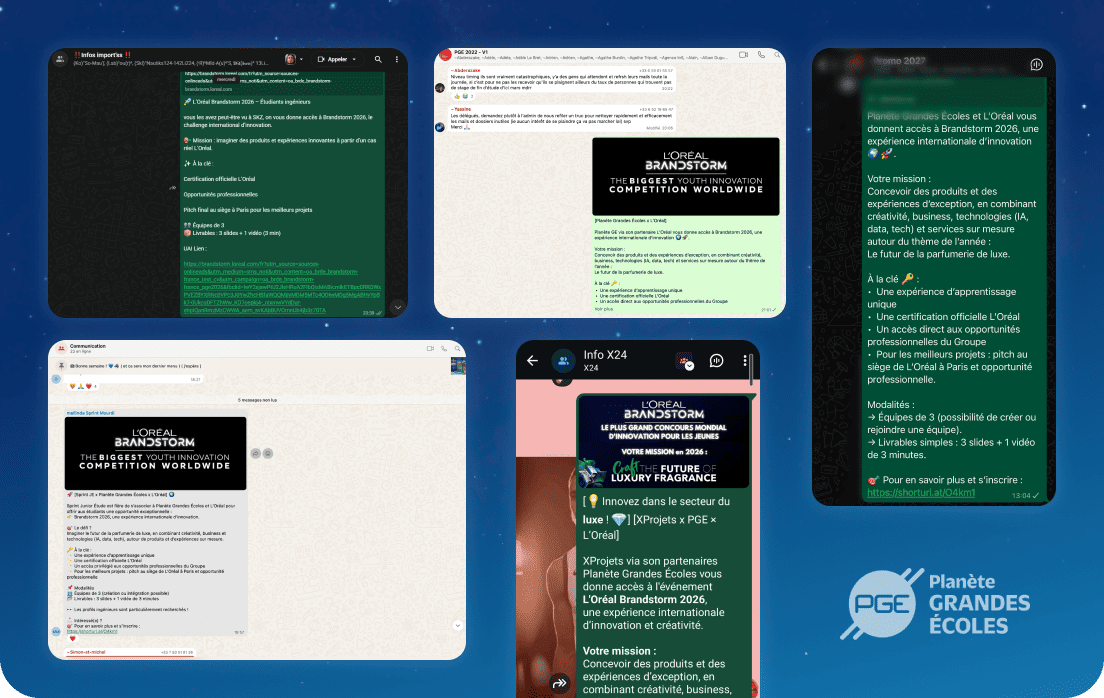Start voice call in Communication chat

(444, 348)
